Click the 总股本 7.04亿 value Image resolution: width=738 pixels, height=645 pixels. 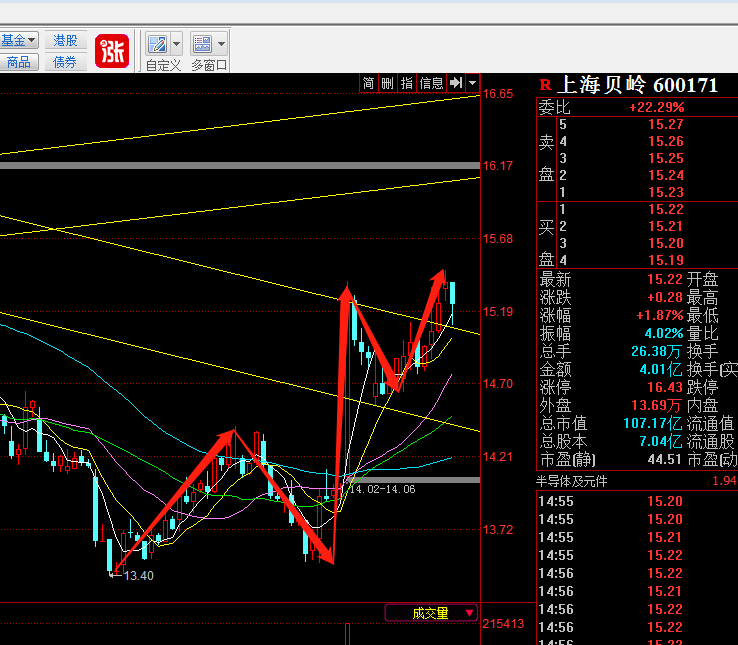tap(661, 441)
